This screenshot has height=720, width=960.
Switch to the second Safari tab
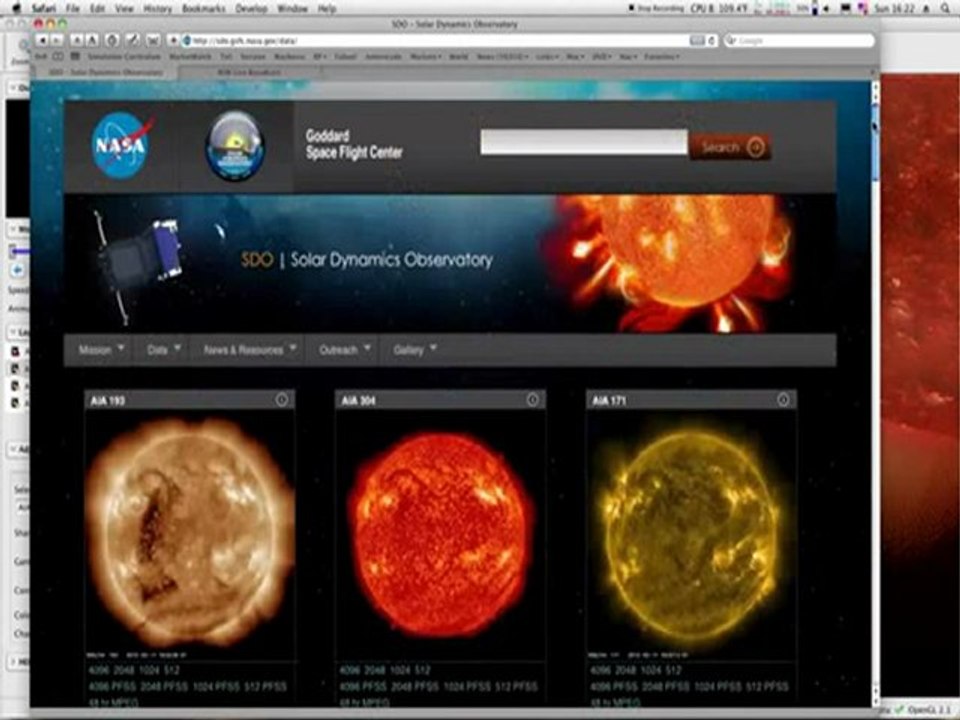pyautogui.click(x=249, y=72)
